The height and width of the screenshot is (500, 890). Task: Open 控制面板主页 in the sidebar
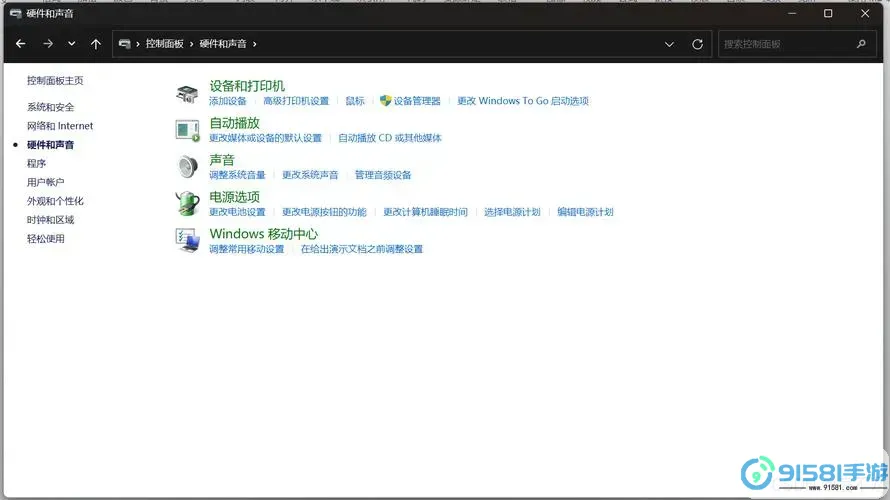pos(55,81)
